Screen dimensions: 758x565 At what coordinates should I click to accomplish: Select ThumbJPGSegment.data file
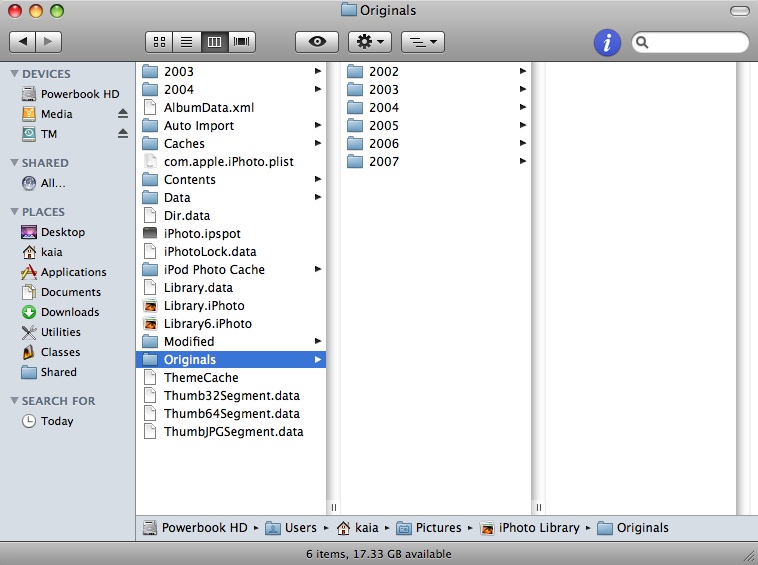click(231, 432)
